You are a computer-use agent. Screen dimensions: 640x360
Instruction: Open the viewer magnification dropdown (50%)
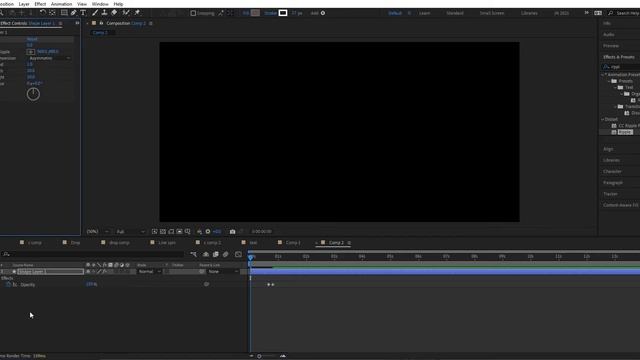point(98,231)
